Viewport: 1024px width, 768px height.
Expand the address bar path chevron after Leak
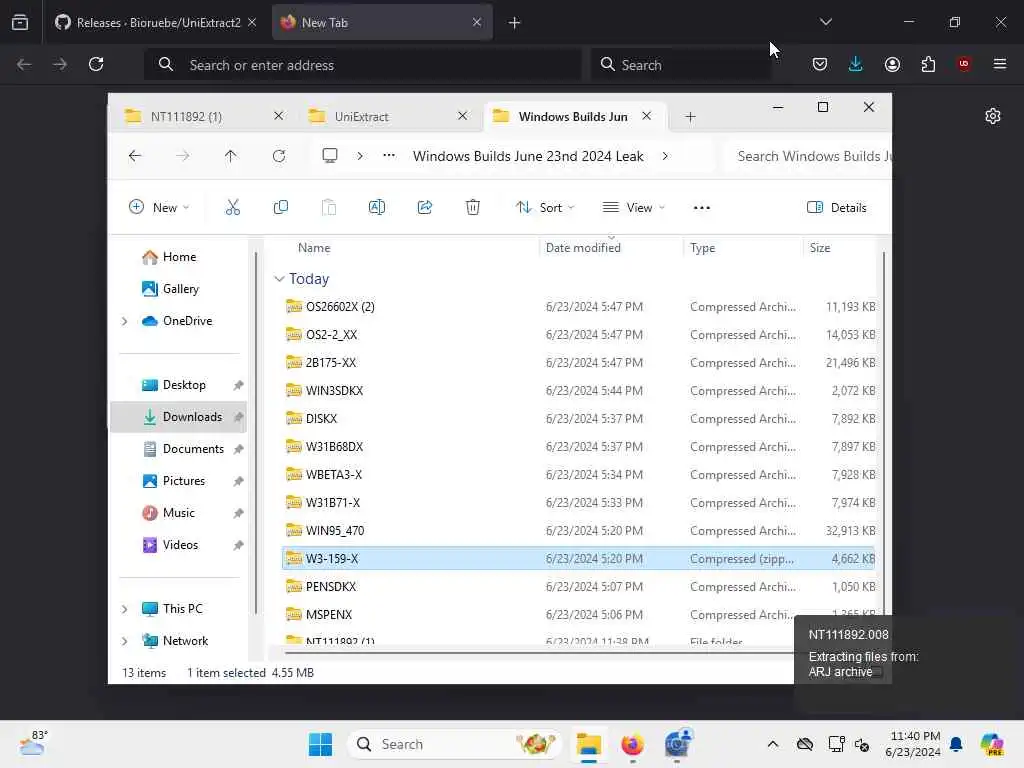tap(665, 156)
